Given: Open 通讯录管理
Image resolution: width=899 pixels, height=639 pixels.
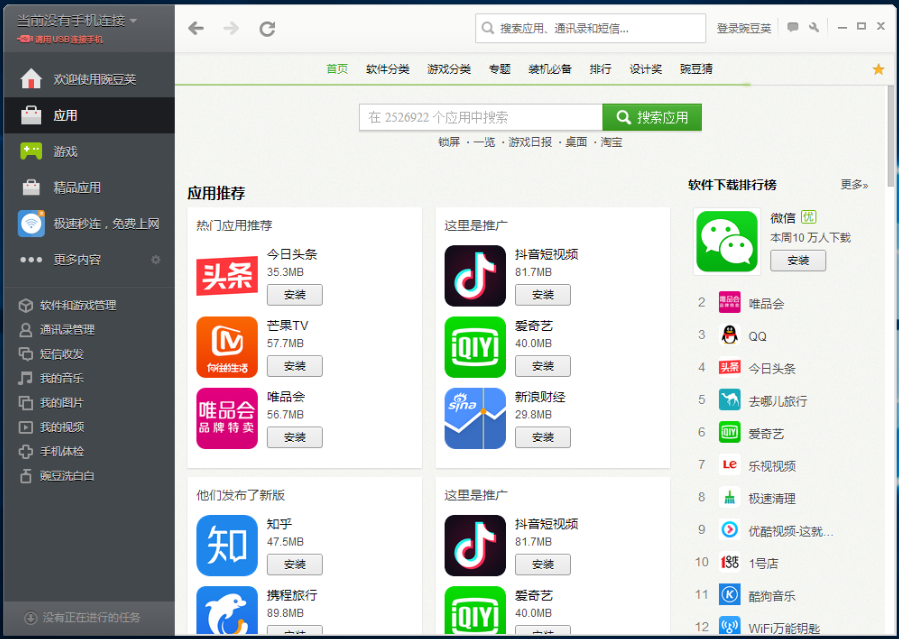Looking at the screenshot, I should point(57,330).
